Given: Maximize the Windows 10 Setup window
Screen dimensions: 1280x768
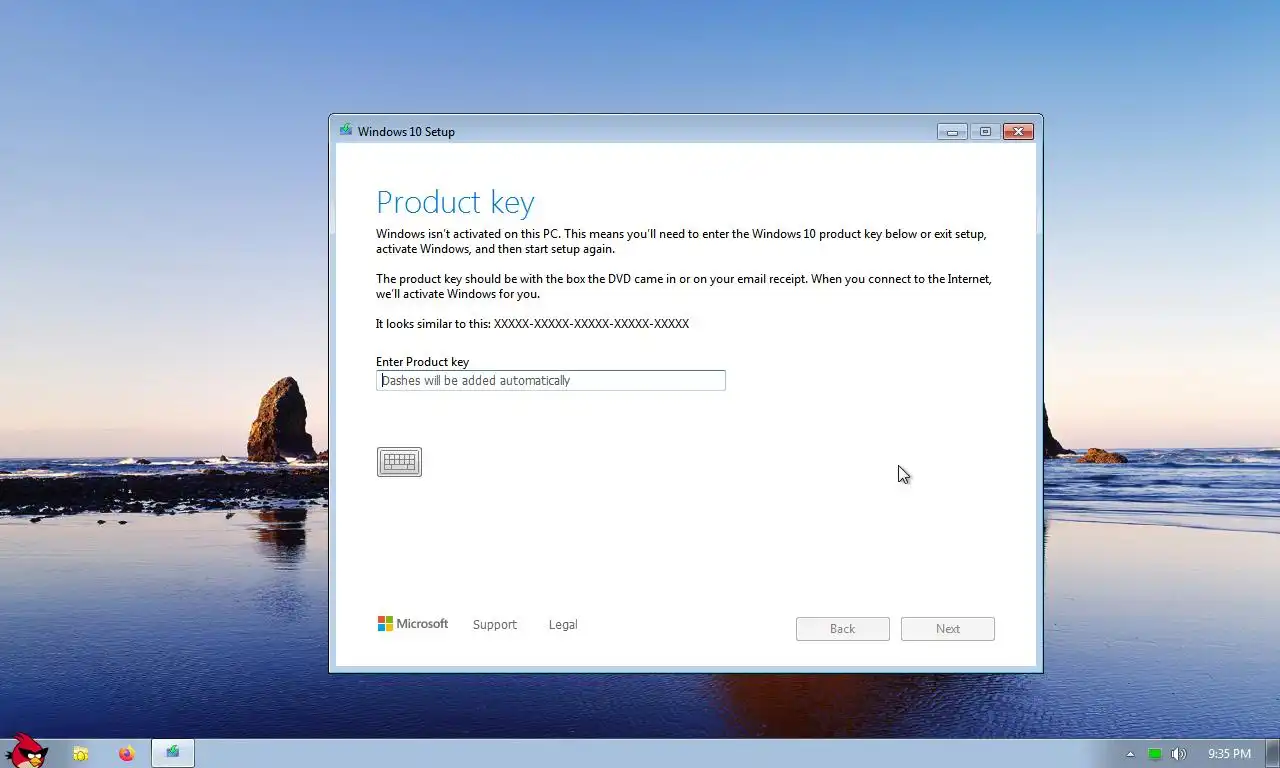Looking at the screenshot, I should (985, 131).
